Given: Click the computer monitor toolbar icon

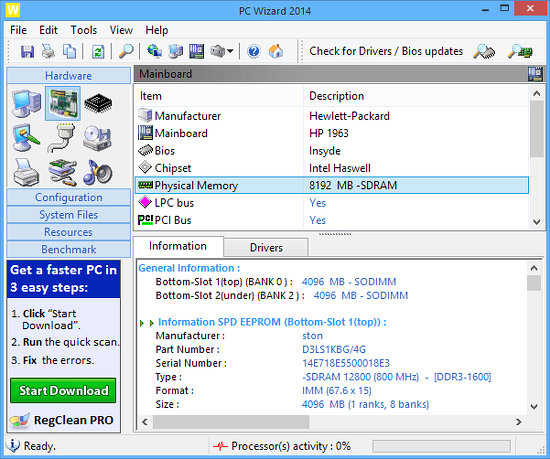Looking at the screenshot, I should click(x=176, y=51).
